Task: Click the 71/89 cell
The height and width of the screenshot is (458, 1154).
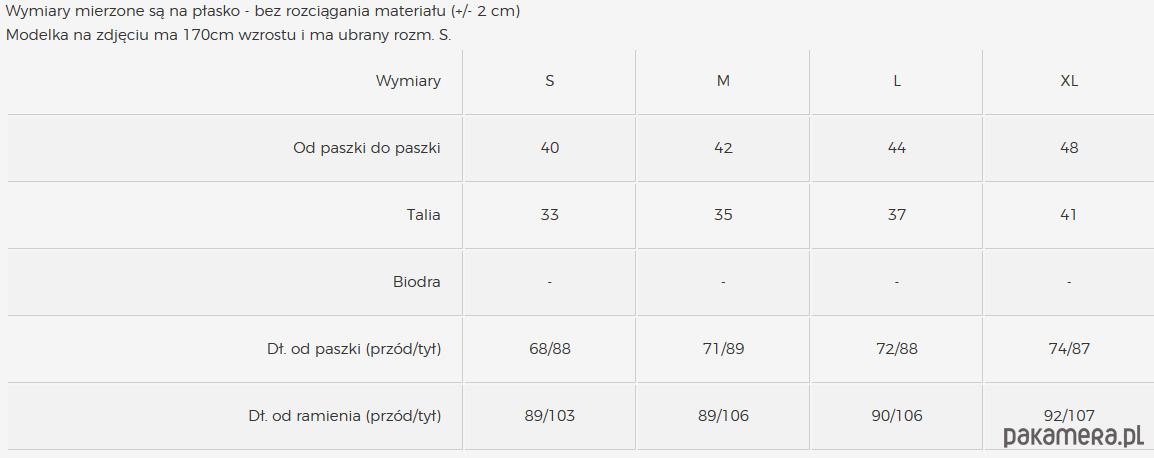Action: click(x=723, y=349)
